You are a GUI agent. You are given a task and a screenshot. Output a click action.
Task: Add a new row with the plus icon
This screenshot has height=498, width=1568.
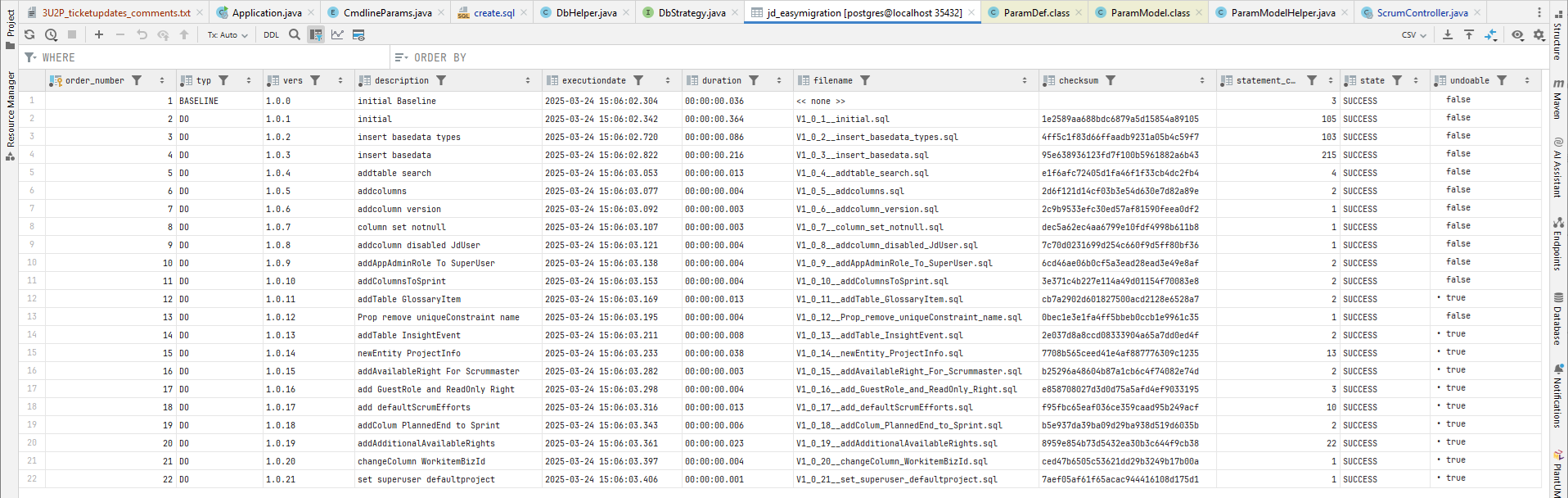99,34
